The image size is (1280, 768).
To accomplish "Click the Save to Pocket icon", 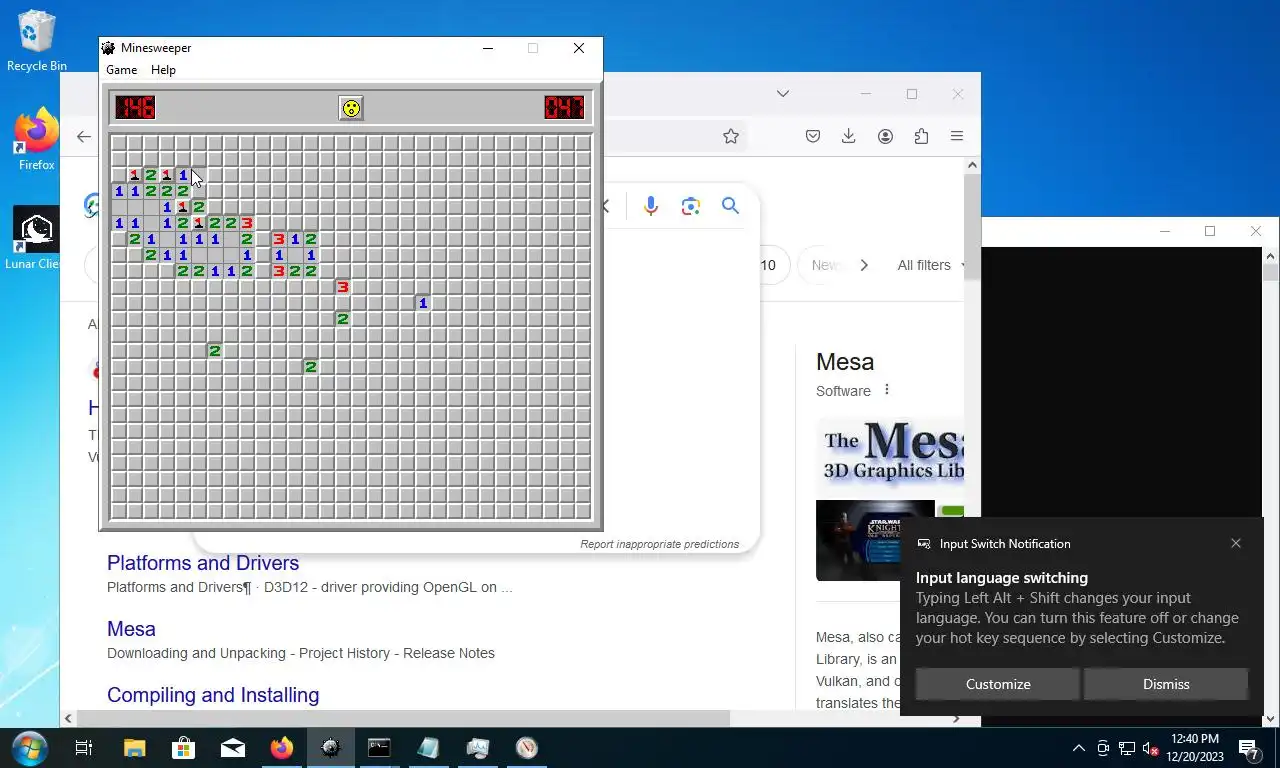I will (813, 136).
